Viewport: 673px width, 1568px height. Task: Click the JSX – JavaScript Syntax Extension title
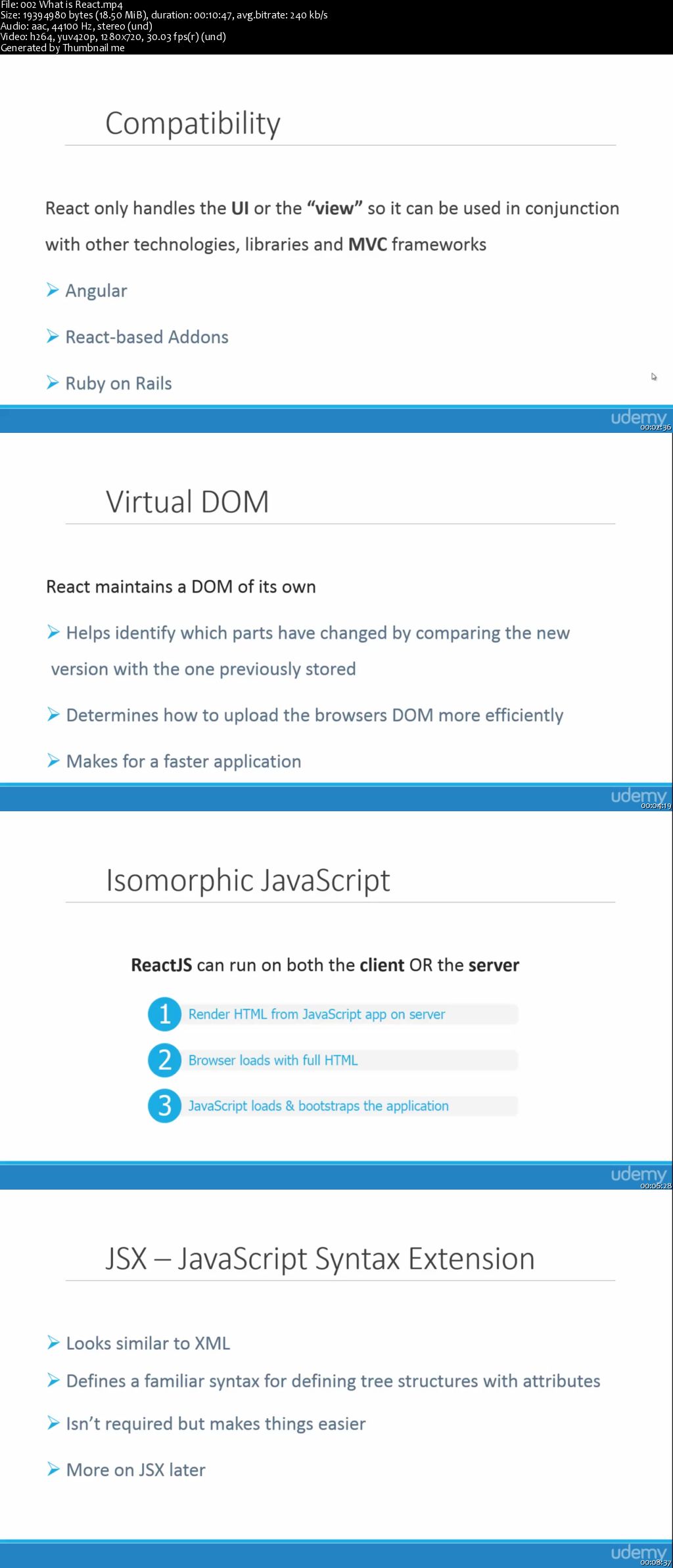point(320,1259)
